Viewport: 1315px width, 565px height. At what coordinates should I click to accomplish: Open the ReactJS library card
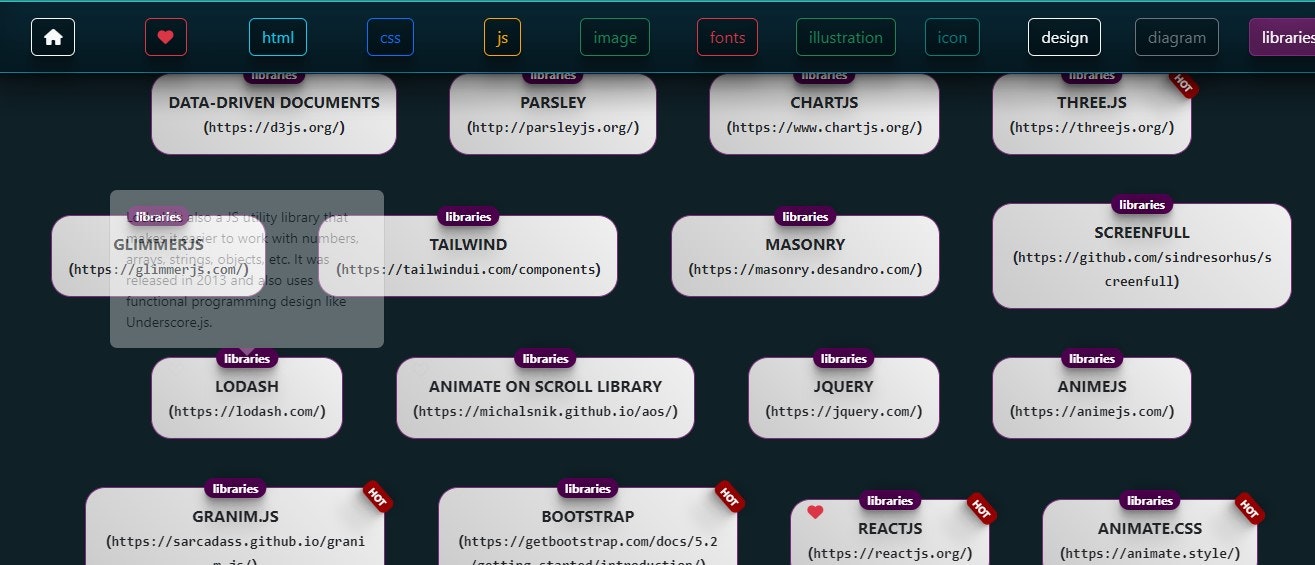click(890, 534)
